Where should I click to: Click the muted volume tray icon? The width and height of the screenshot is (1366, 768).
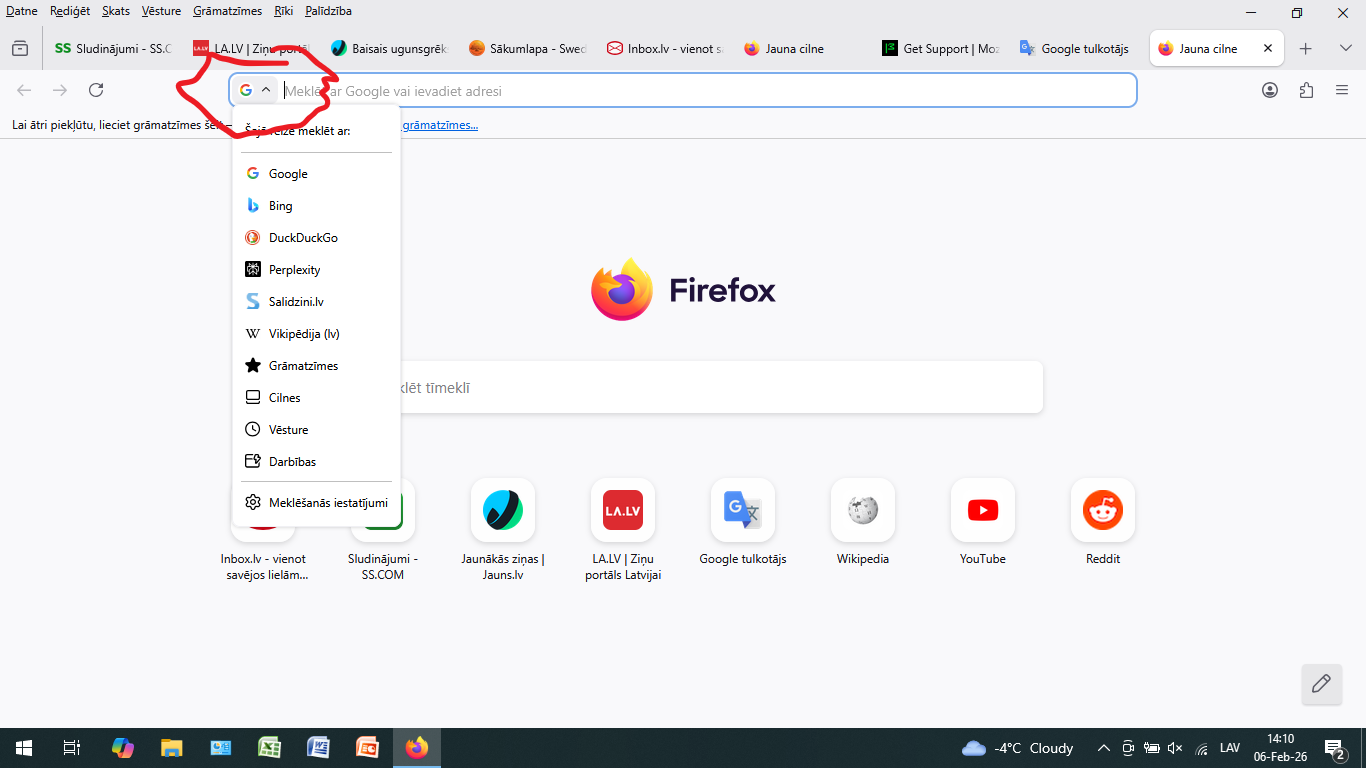click(1175, 748)
